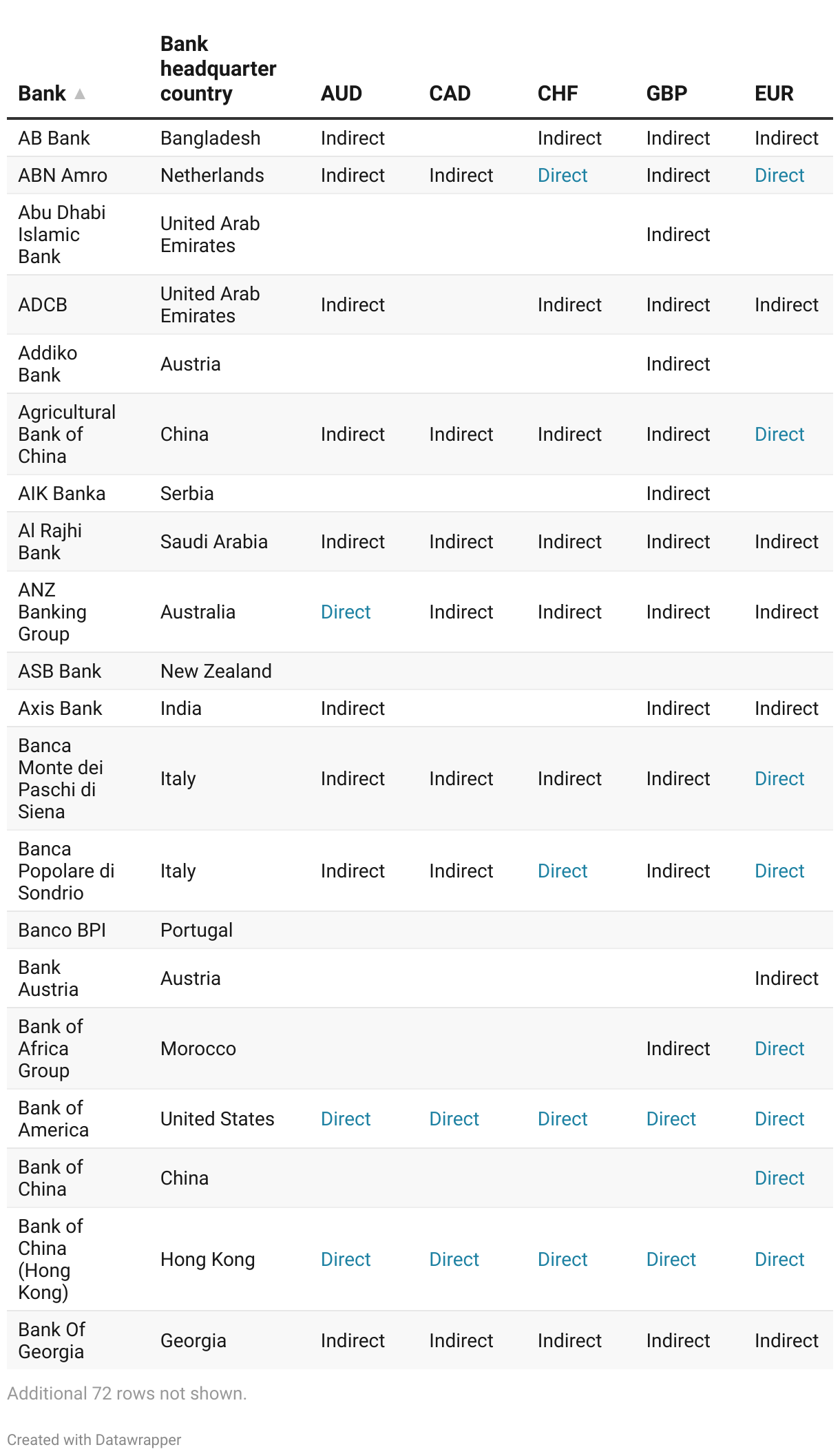The height and width of the screenshot is (1456, 840).
Task: Click the AUD column header
Action: pyautogui.click(x=341, y=94)
